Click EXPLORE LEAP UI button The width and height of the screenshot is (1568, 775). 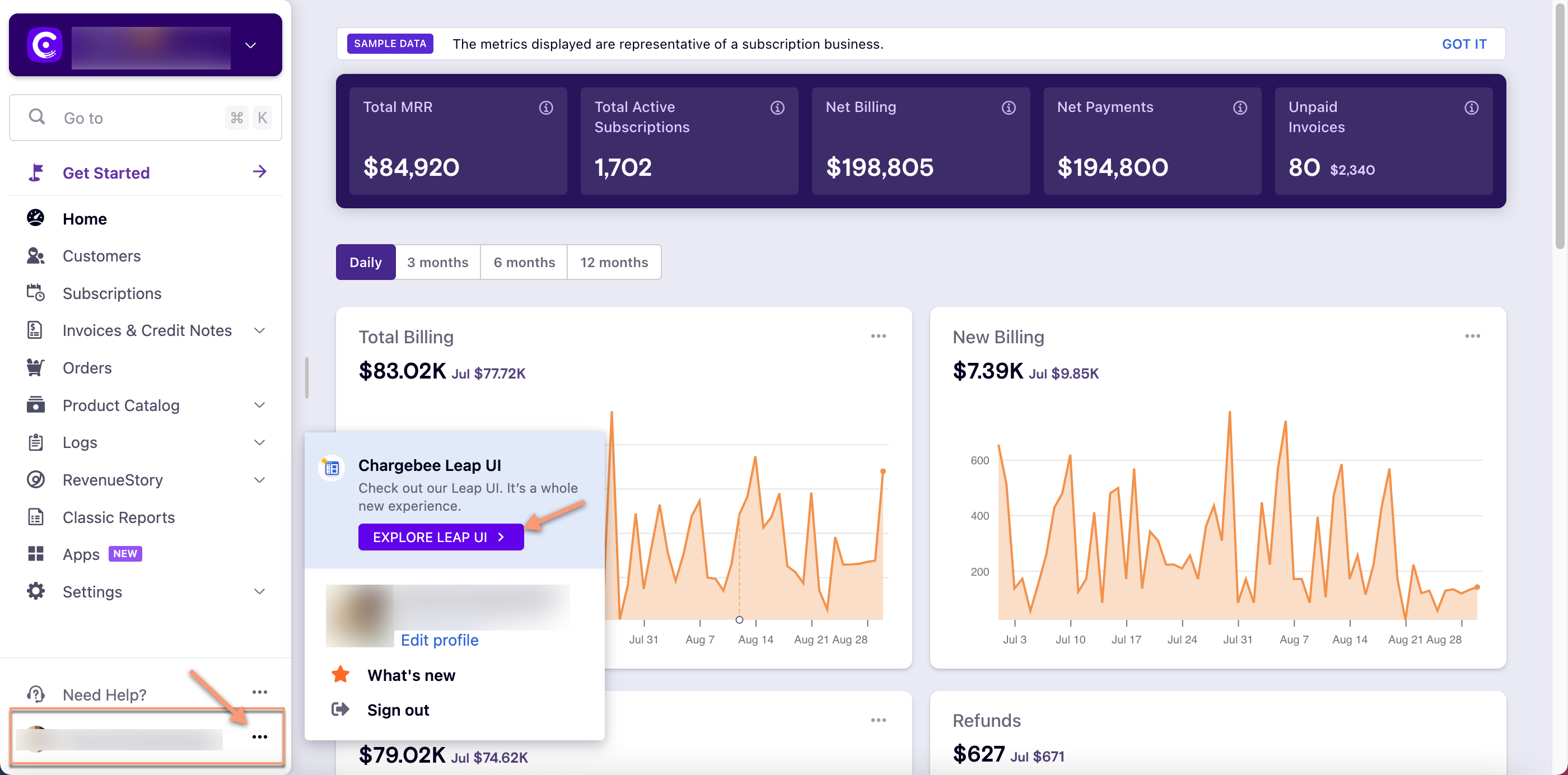[441, 537]
